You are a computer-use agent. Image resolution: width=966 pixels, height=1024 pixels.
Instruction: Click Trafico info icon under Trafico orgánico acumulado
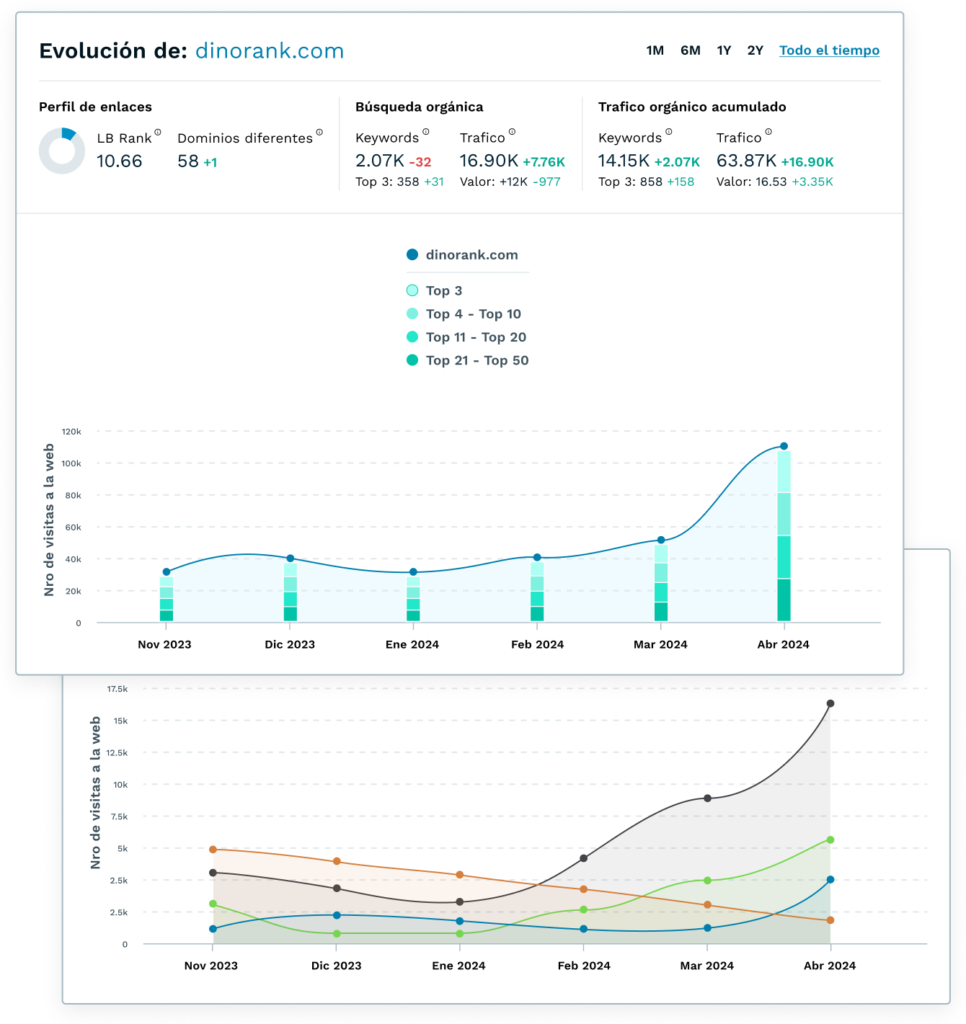[x=769, y=132]
